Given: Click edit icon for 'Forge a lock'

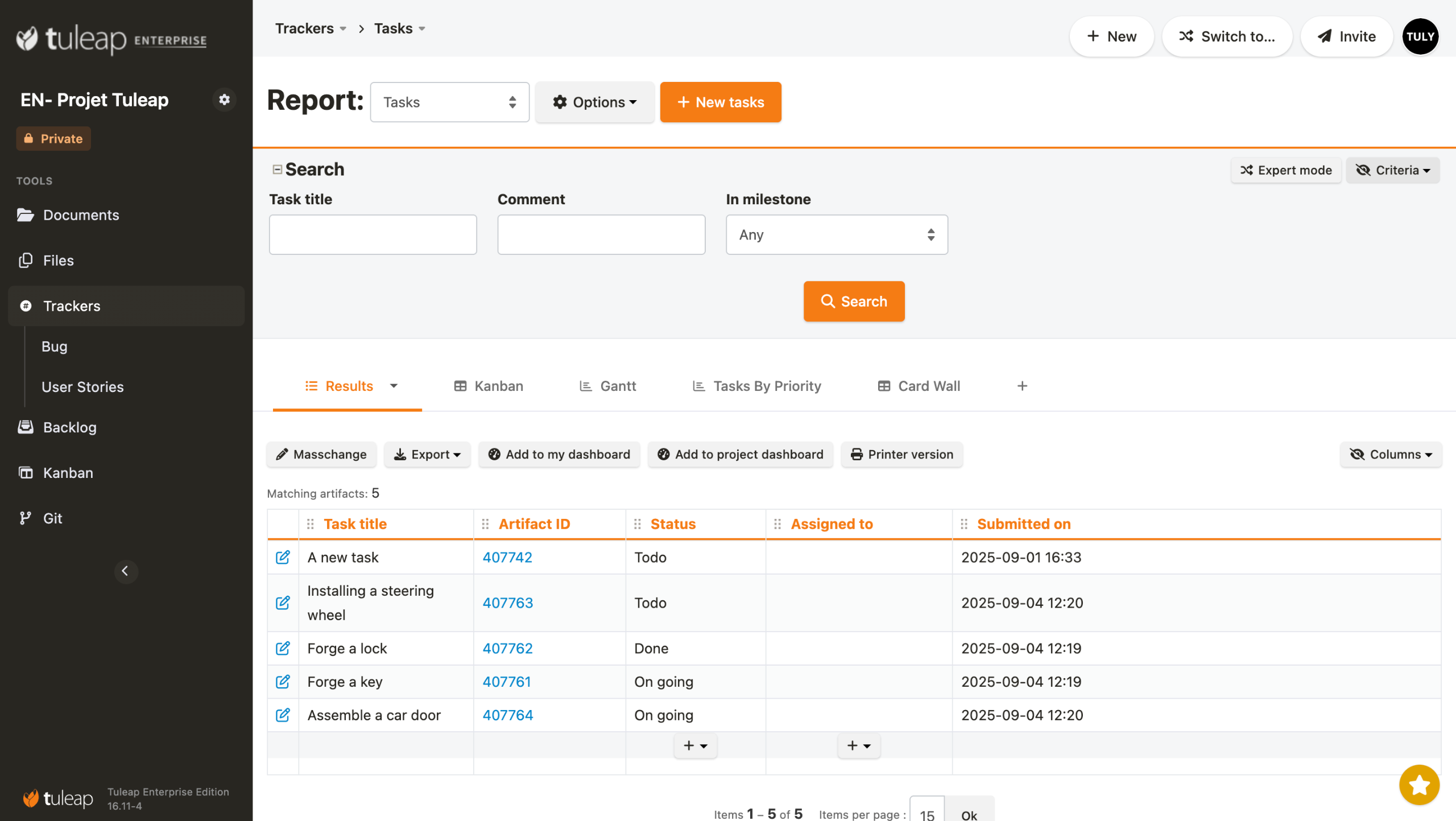Looking at the screenshot, I should [x=283, y=648].
